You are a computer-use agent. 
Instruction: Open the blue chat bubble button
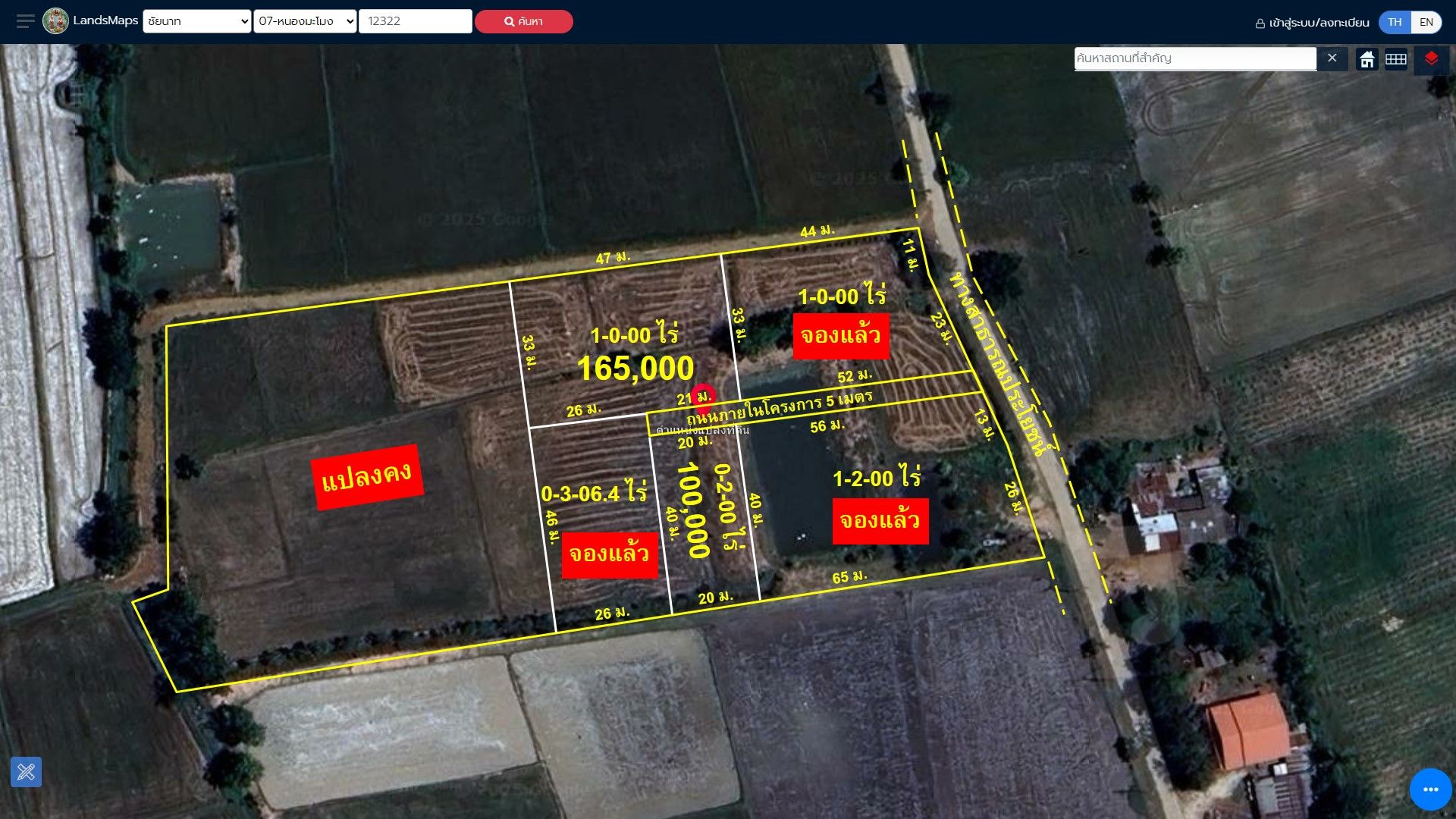tap(1430, 789)
